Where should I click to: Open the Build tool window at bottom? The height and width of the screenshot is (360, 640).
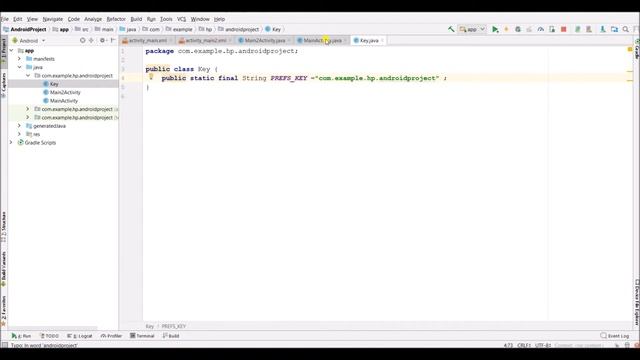coord(171,336)
